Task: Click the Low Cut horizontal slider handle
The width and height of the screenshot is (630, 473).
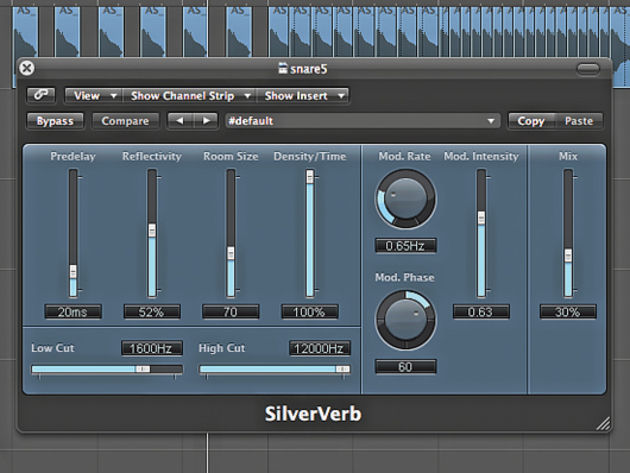Action: click(142, 369)
